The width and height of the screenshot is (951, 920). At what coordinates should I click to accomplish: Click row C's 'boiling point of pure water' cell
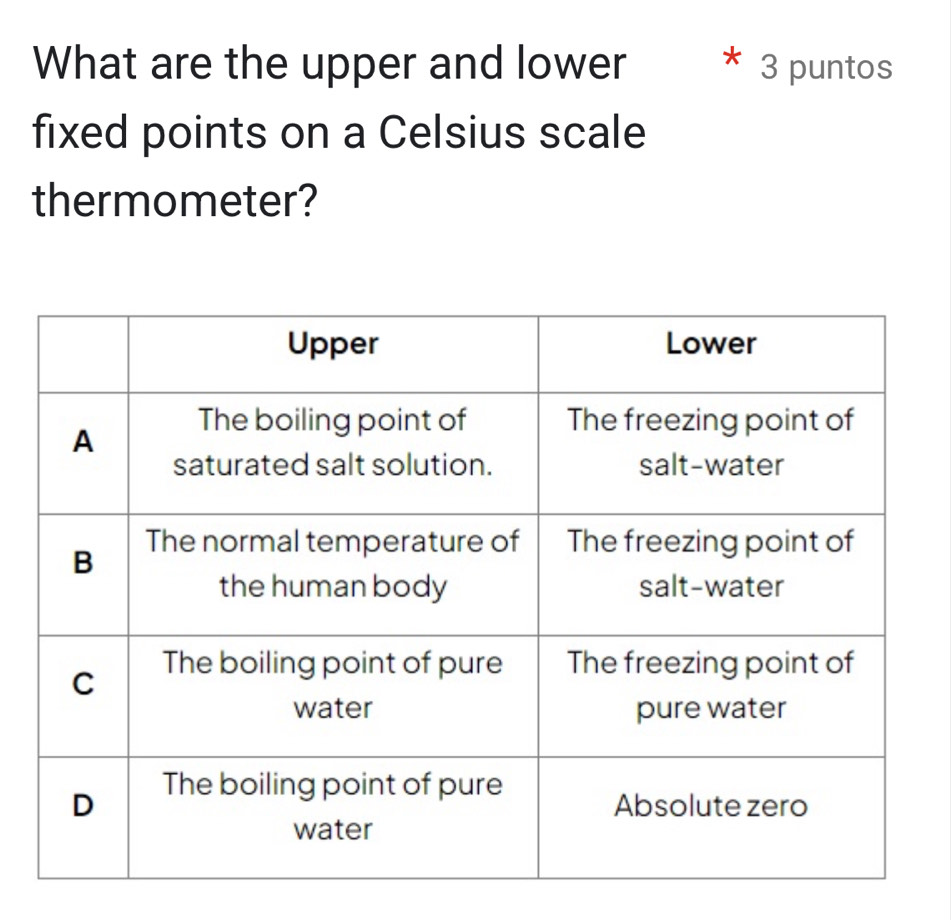click(x=333, y=685)
